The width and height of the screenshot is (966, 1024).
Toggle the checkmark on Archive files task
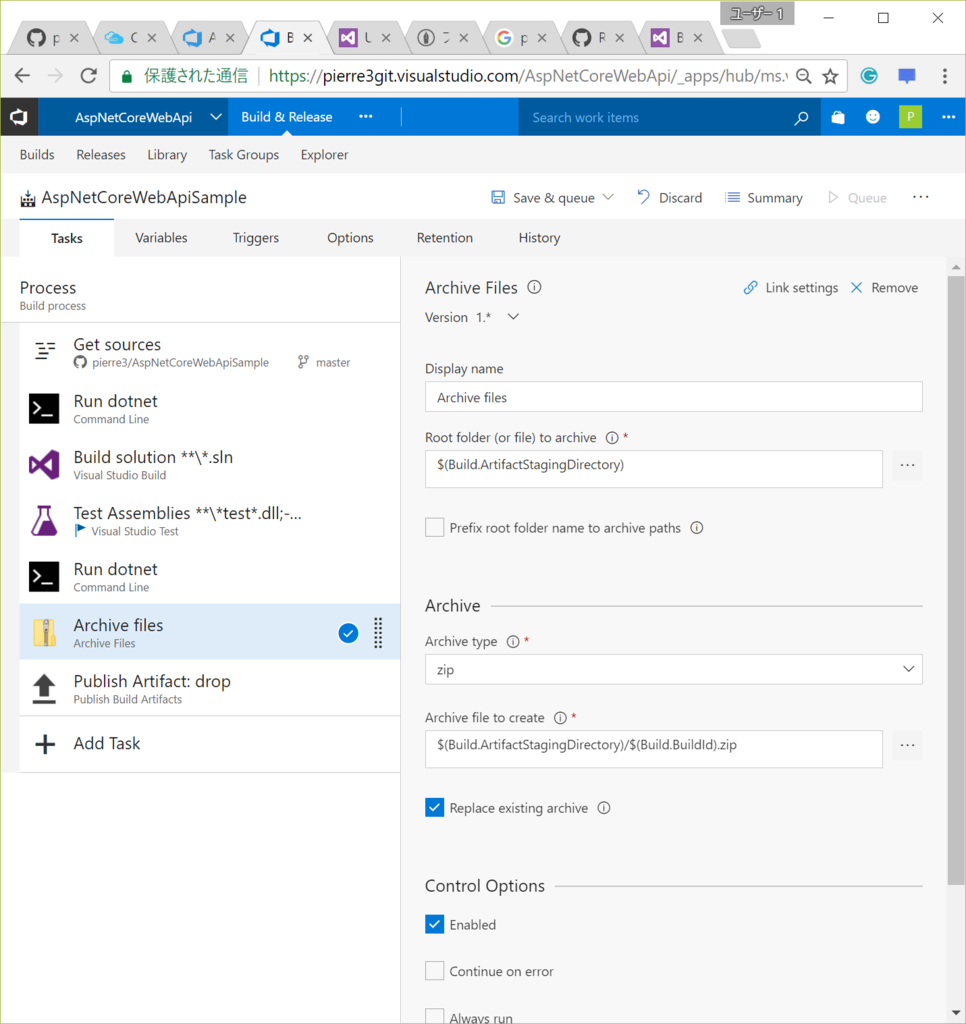[348, 633]
